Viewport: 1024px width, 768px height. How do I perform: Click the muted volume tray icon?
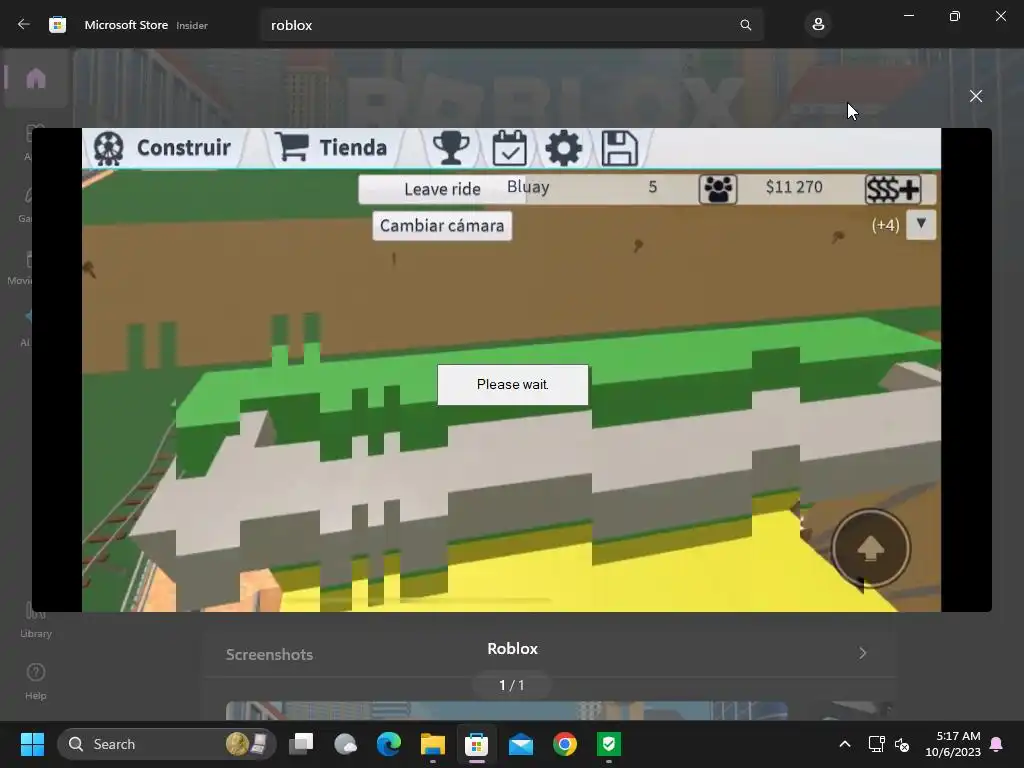[x=902, y=744]
